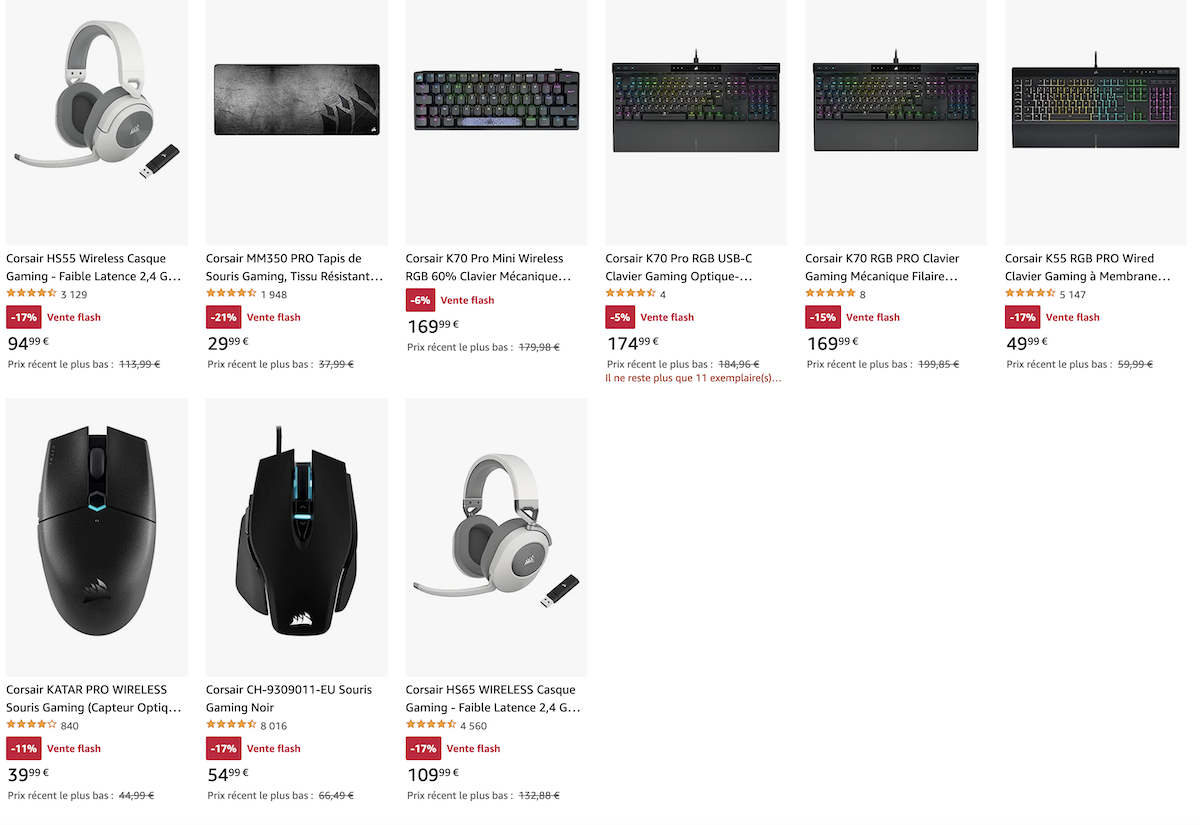This screenshot has width=1200, height=825.
Task: Click the 8 016 reviews count
Action: 274,726
